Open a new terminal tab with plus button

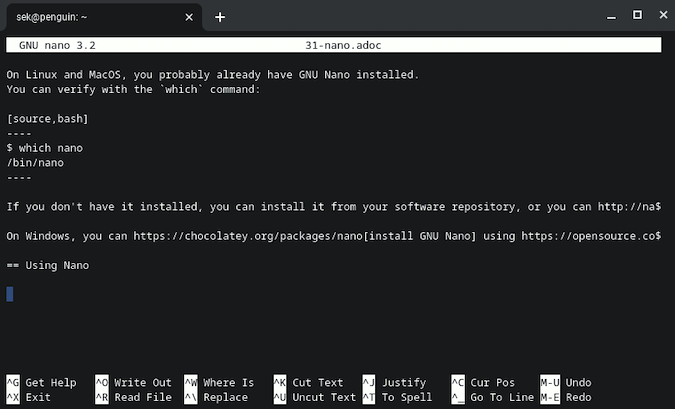(220, 16)
